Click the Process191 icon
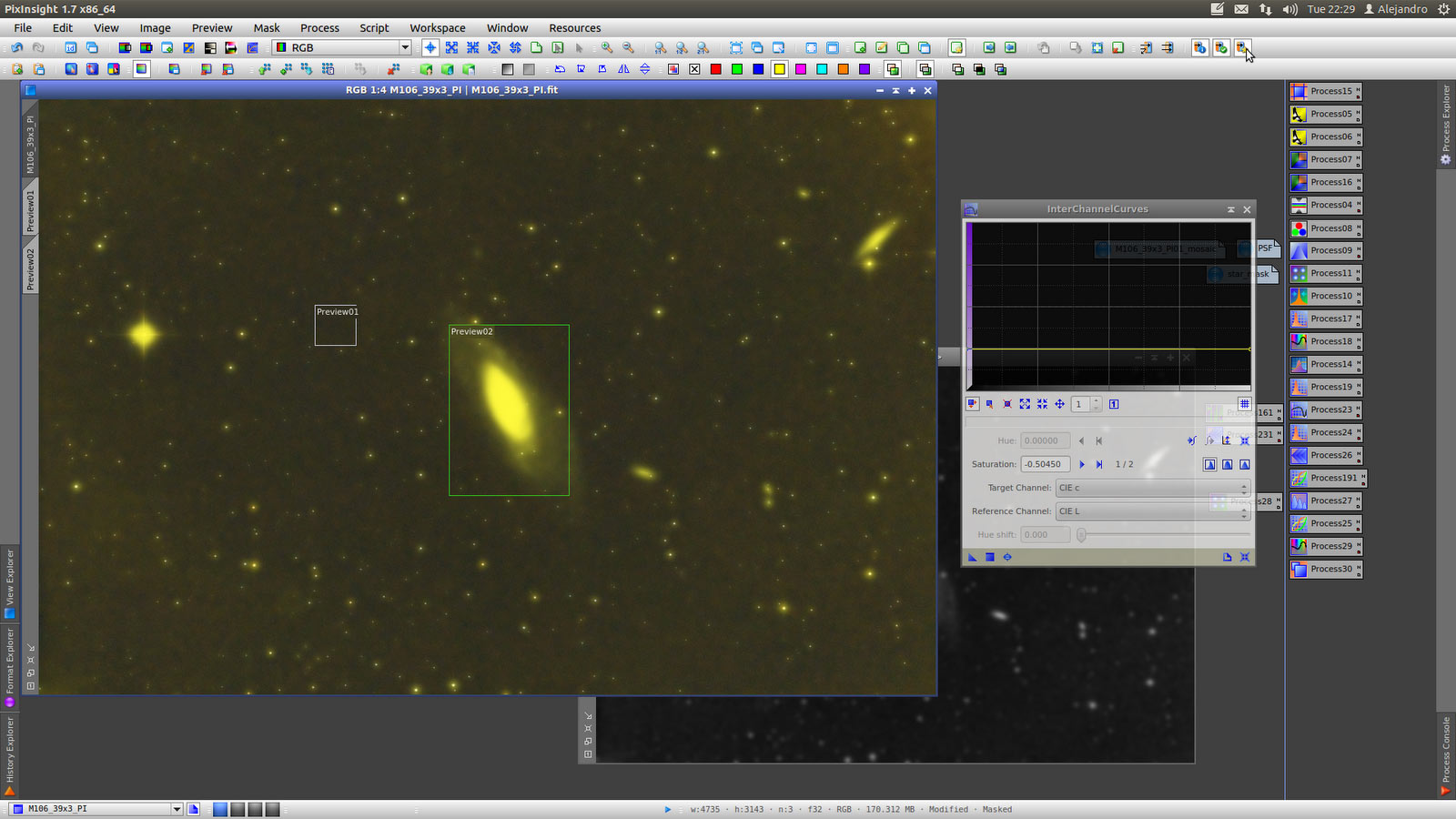Viewport: 1456px width, 819px height. coord(1328,478)
